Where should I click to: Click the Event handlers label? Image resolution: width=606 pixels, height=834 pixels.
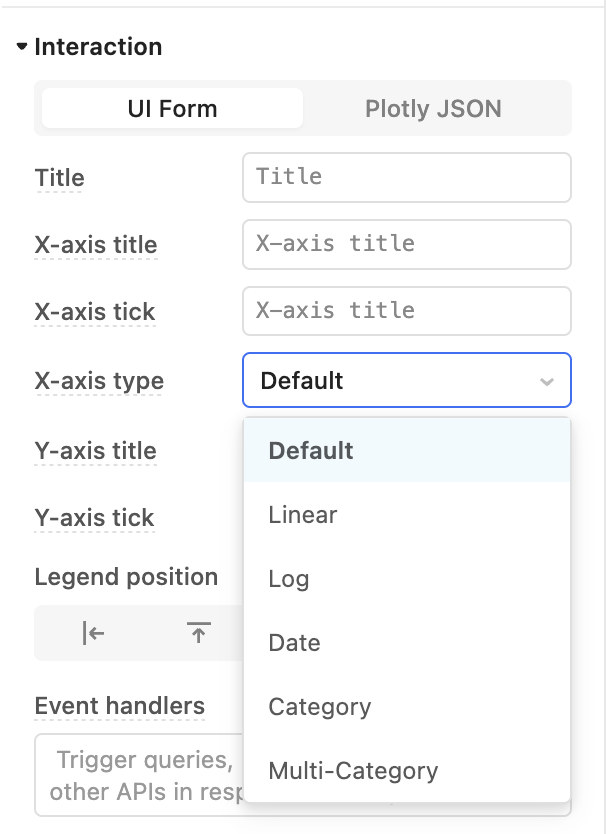120,706
